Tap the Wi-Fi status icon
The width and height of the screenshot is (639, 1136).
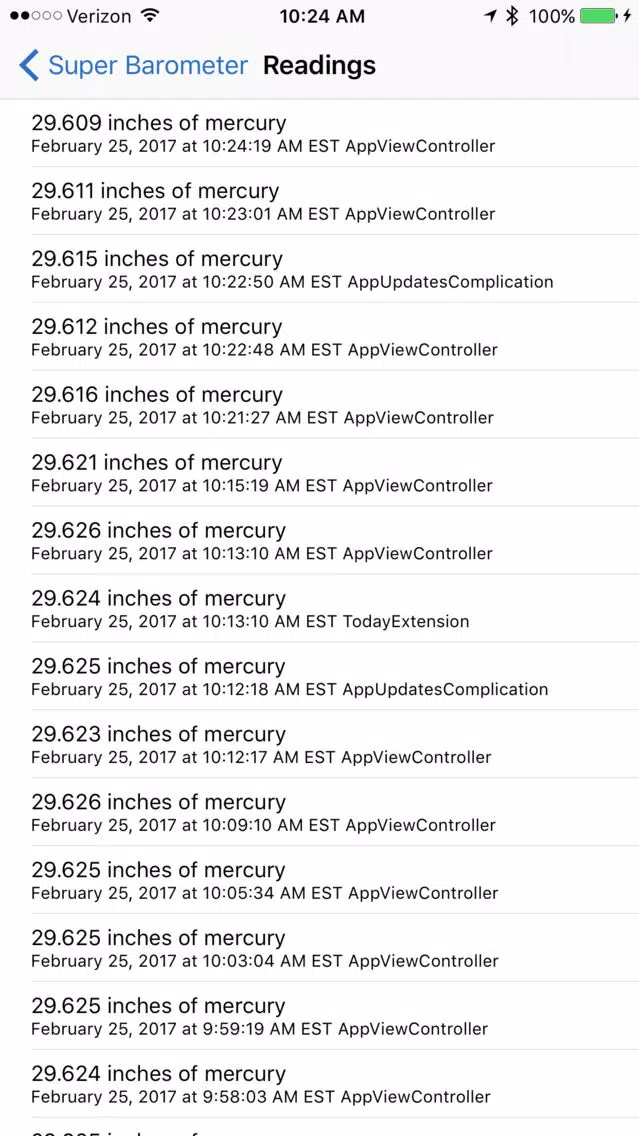(x=150, y=16)
